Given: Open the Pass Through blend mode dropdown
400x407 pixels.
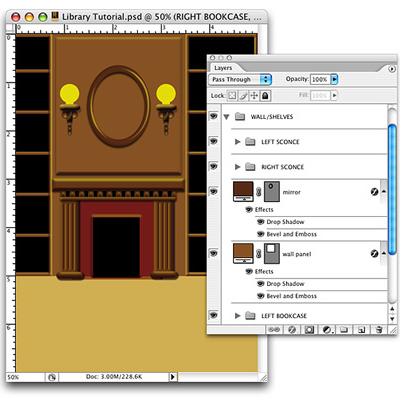Looking at the screenshot, I should 240,79.
